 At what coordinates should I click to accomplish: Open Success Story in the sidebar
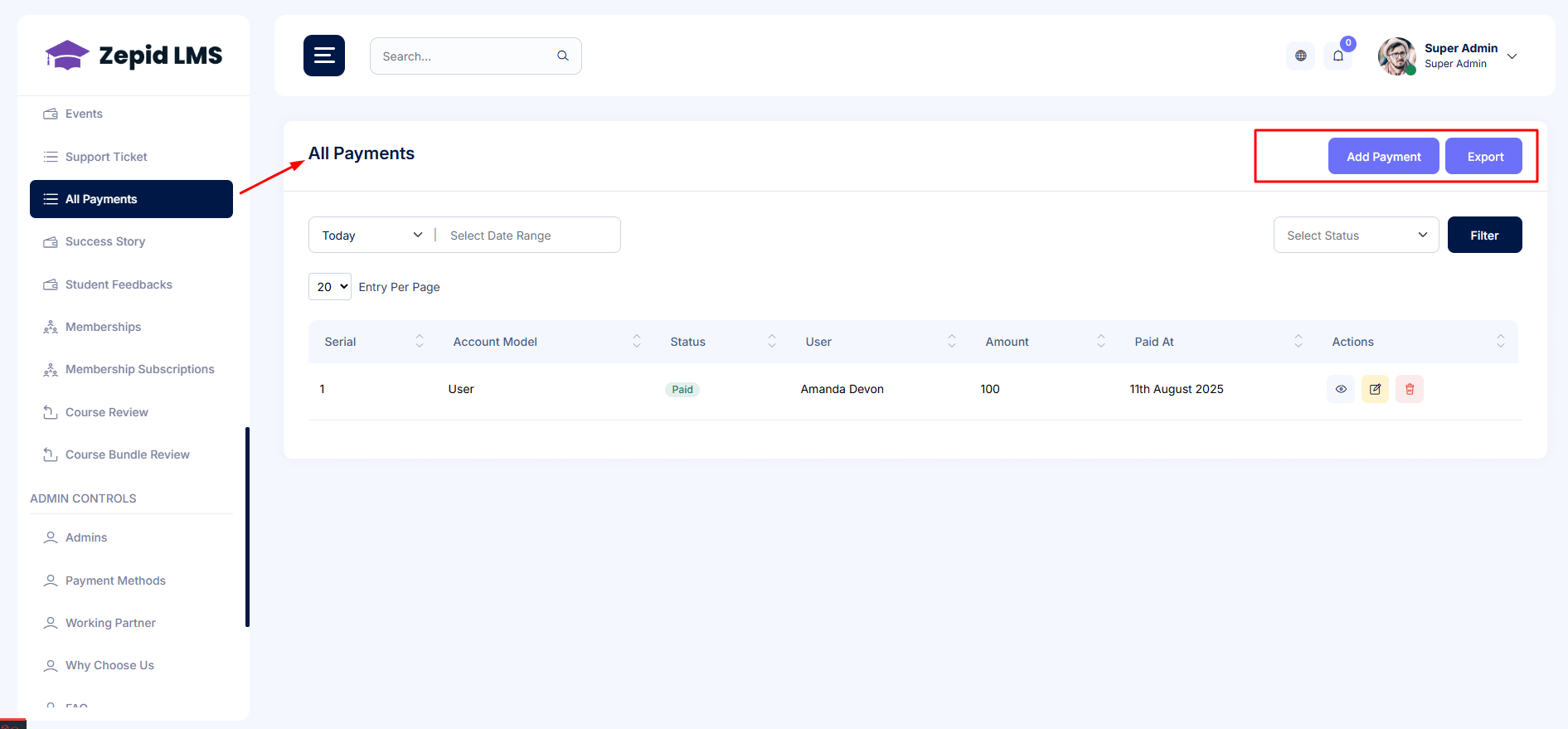pyautogui.click(x=131, y=241)
